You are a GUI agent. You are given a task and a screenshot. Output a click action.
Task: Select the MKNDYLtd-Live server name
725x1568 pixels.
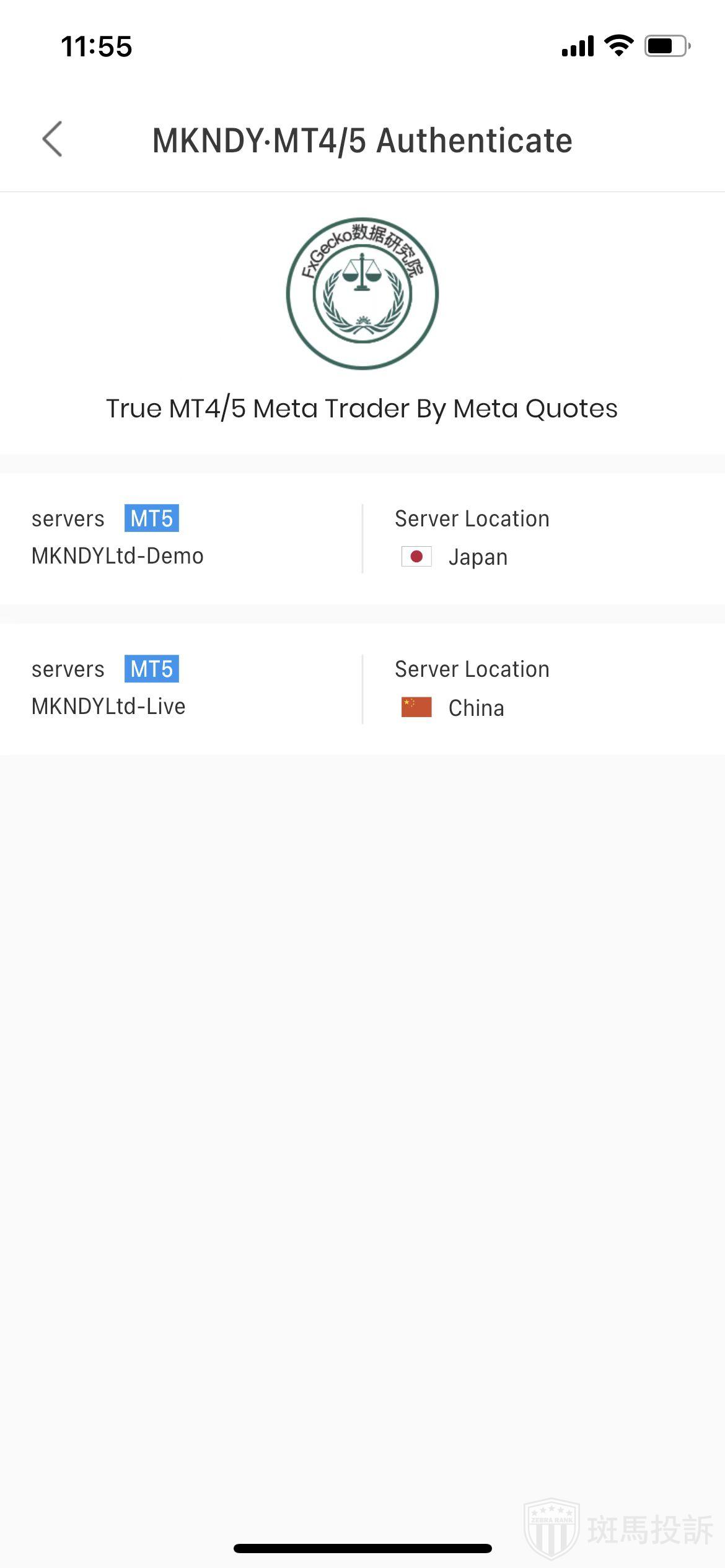(x=108, y=707)
